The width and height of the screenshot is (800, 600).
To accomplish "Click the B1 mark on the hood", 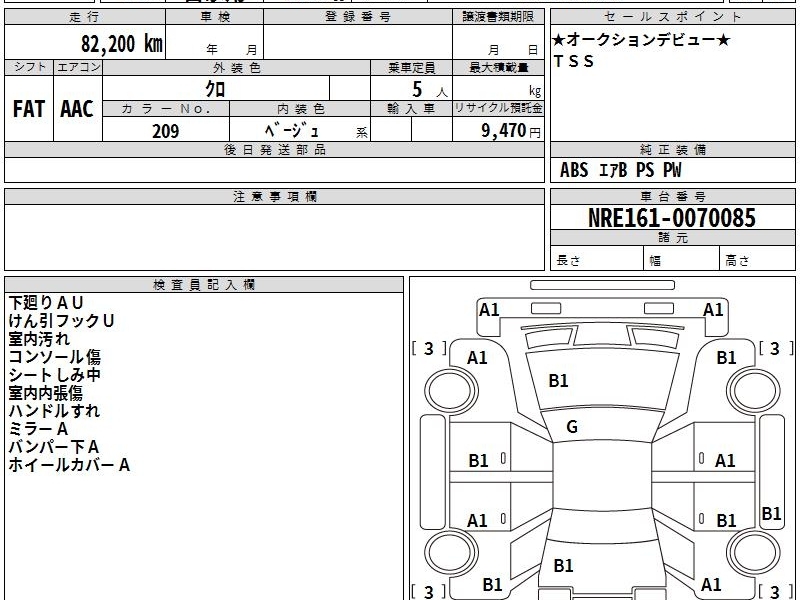I will point(558,381).
